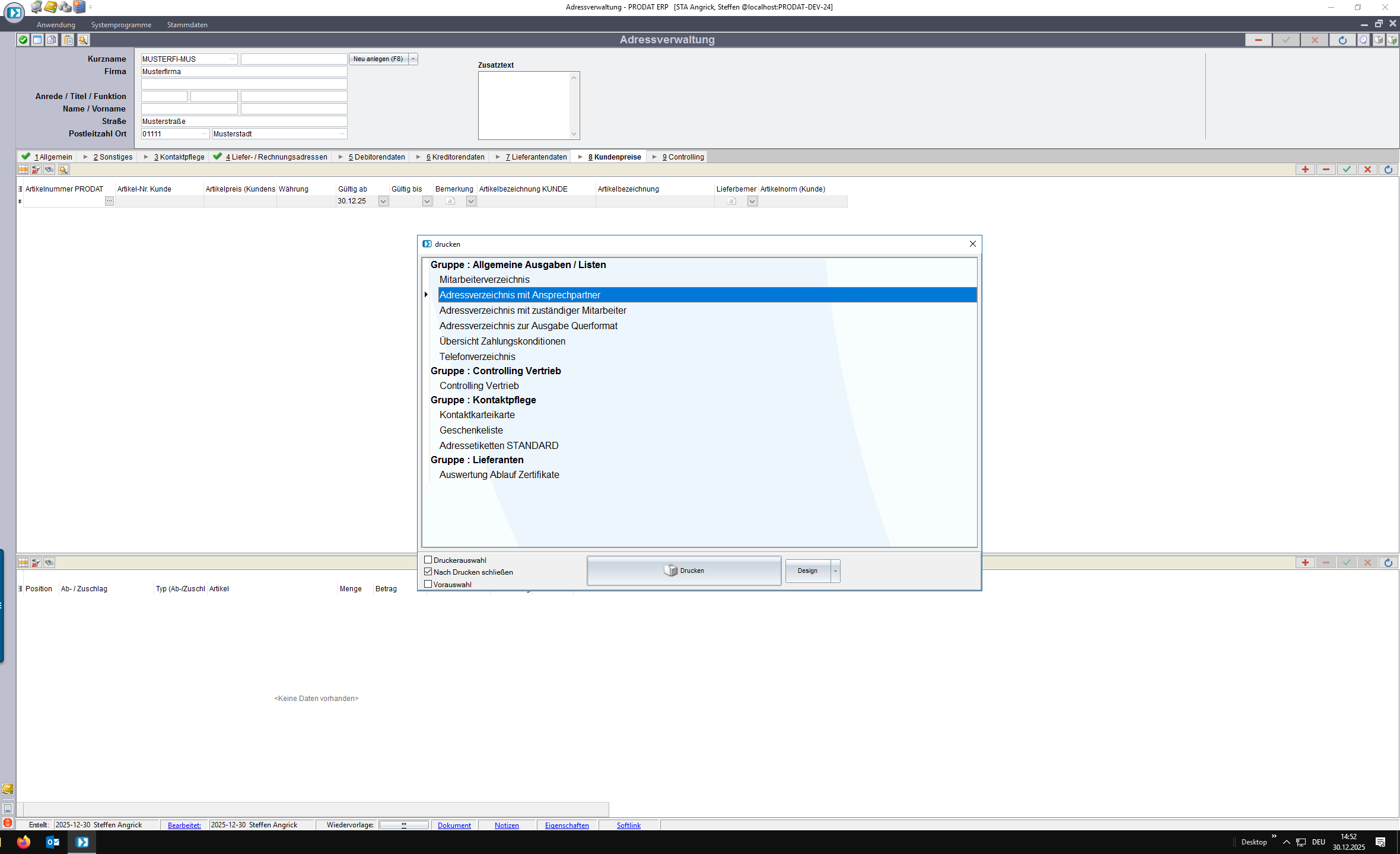Click the printer icon in top-right toolbar
Viewport: 1400px width, 854px height.
pyautogui.click(x=1379, y=40)
